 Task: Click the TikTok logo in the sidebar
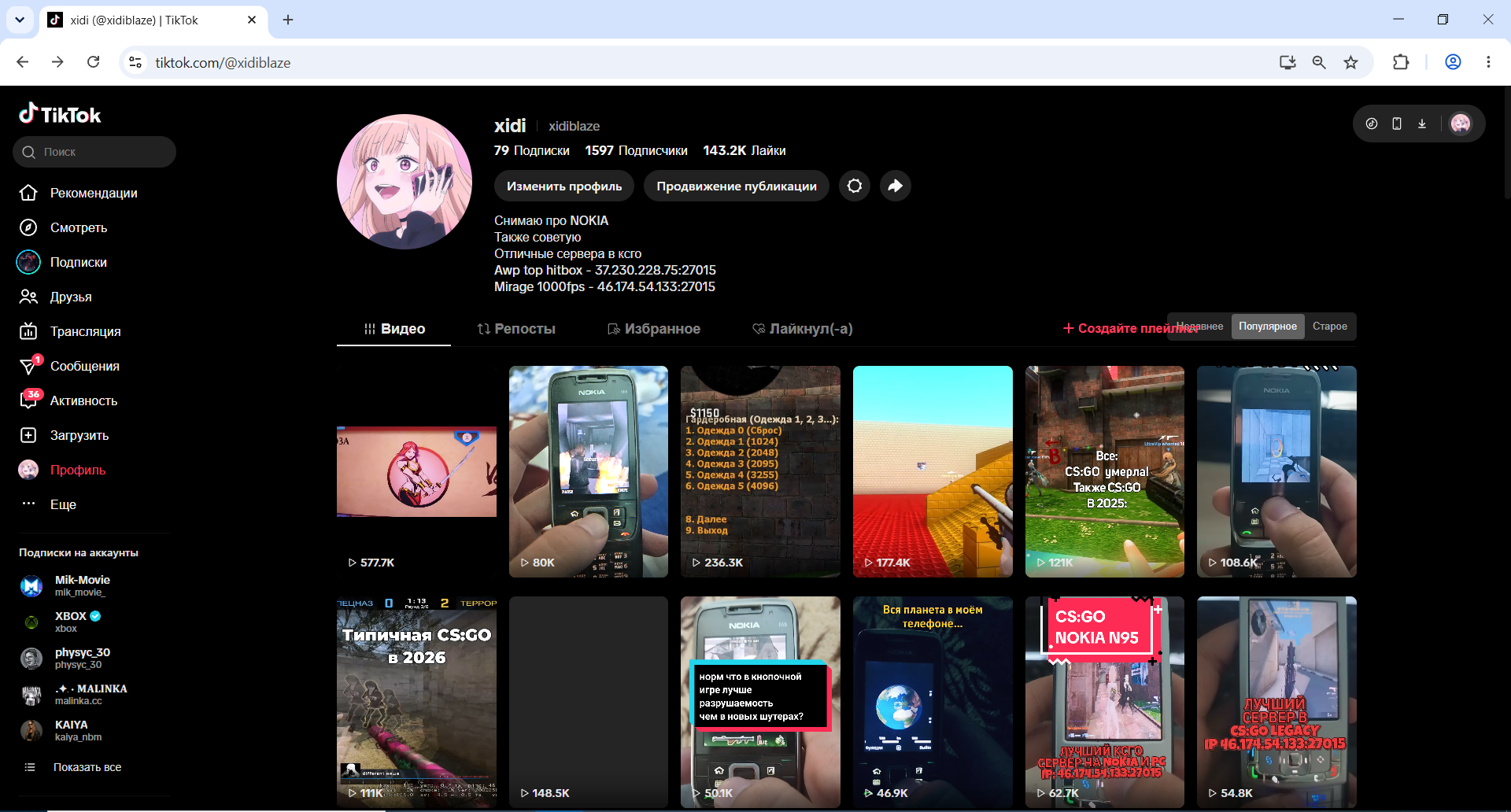60,115
